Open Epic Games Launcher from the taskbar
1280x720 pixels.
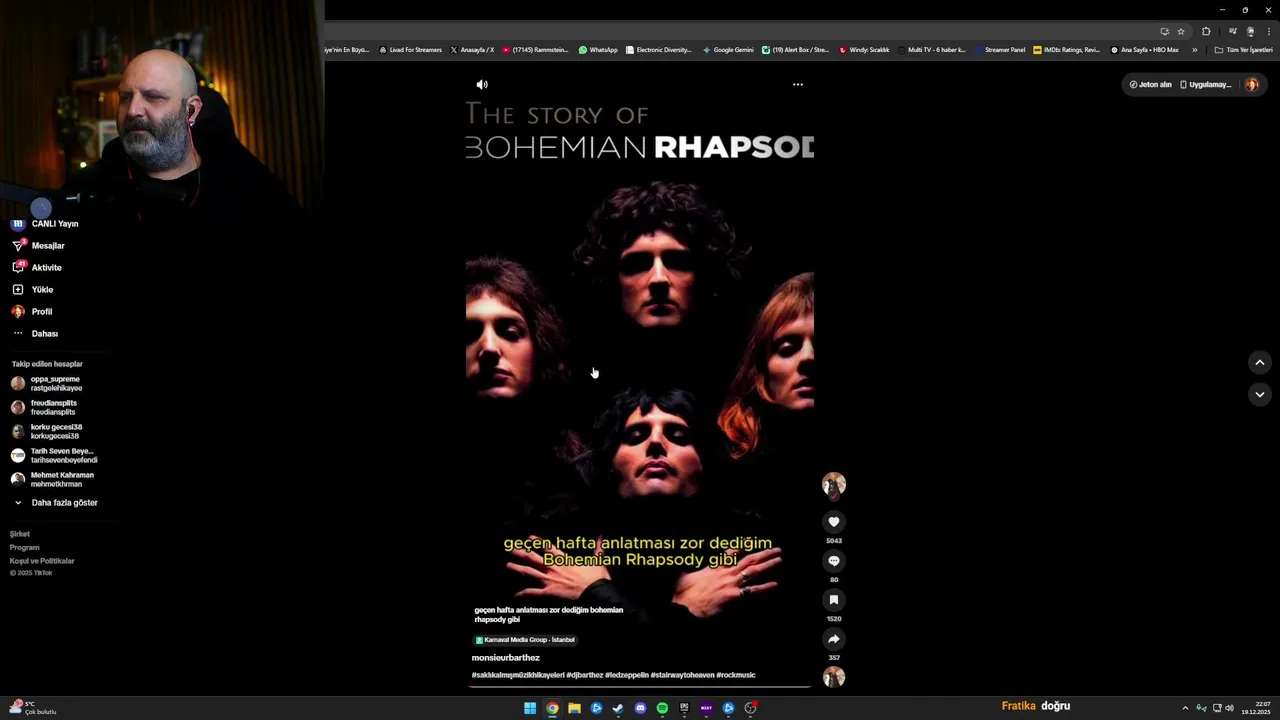(x=684, y=708)
